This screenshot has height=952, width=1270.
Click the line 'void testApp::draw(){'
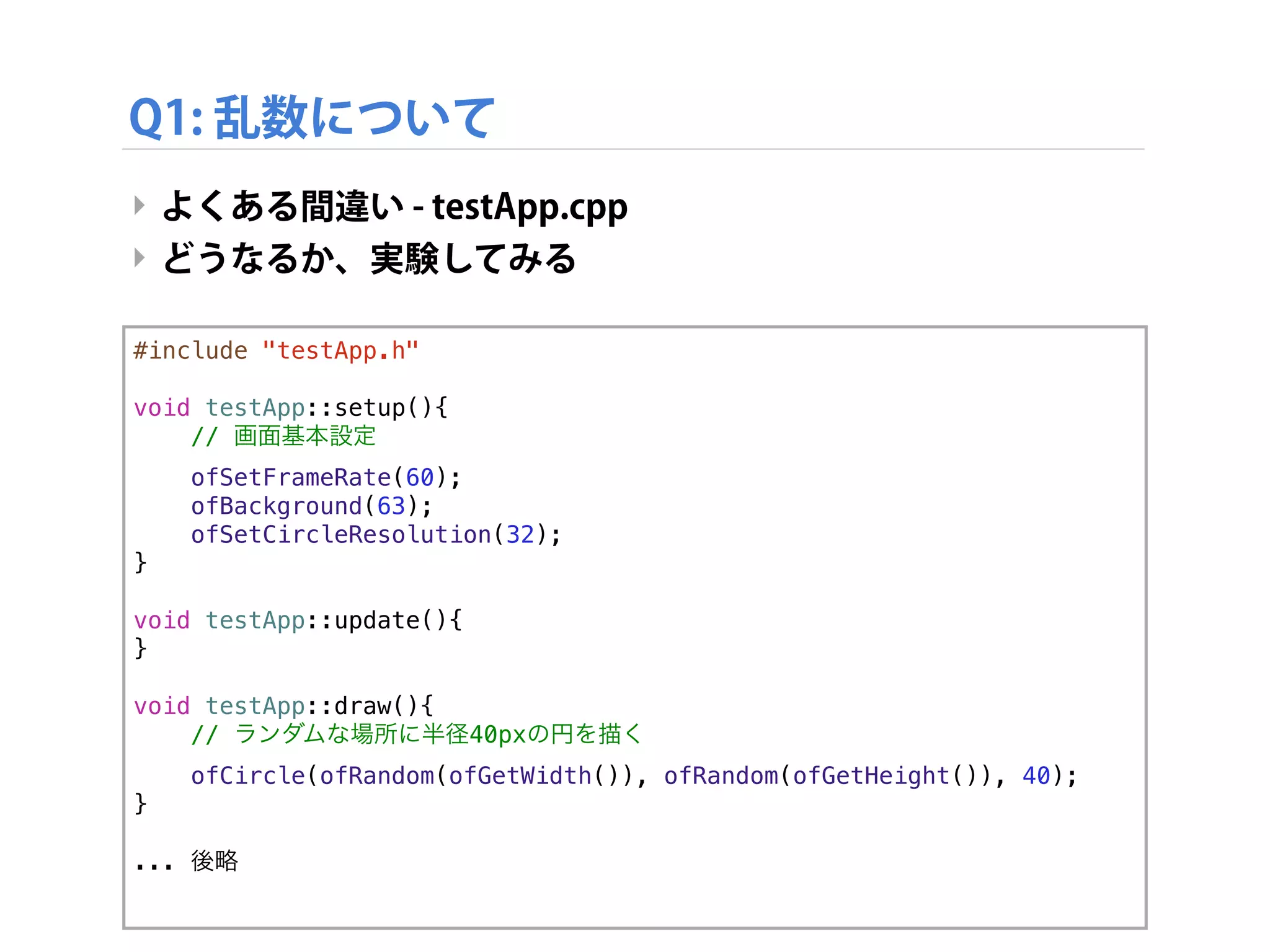pyautogui.click(x=284, y=706)
